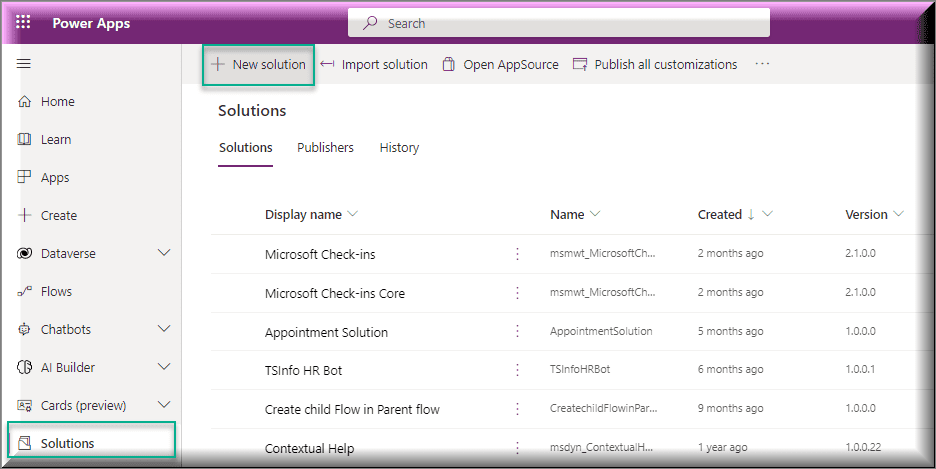Open the Home icon in sidebar
This screenshot has width=936, height=469.
tap(24, 101)
